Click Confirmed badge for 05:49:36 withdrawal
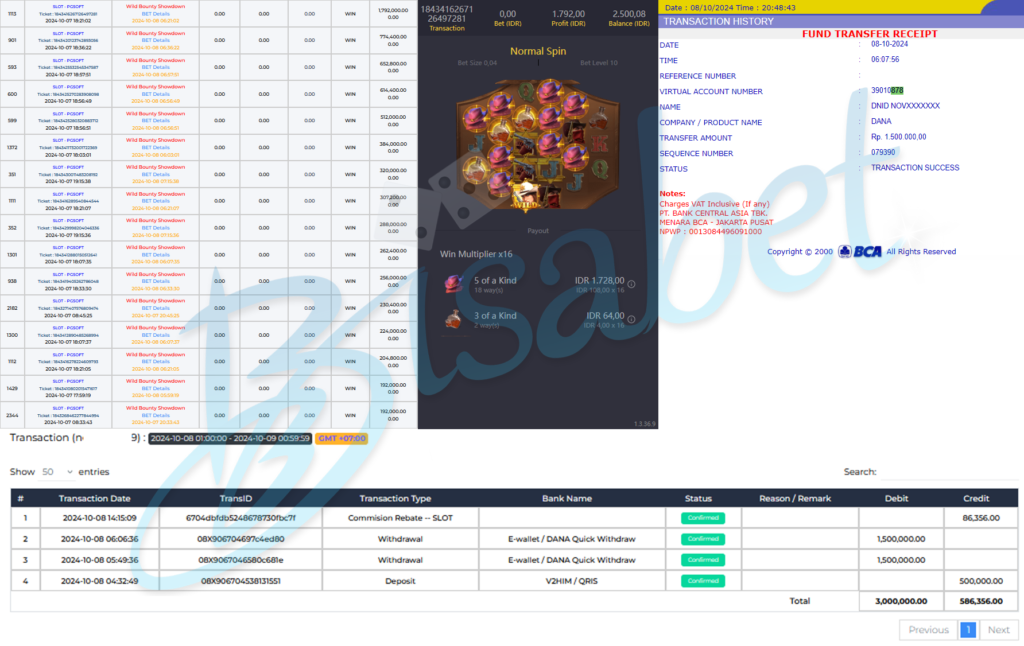1024x646 pixels. 703,560
